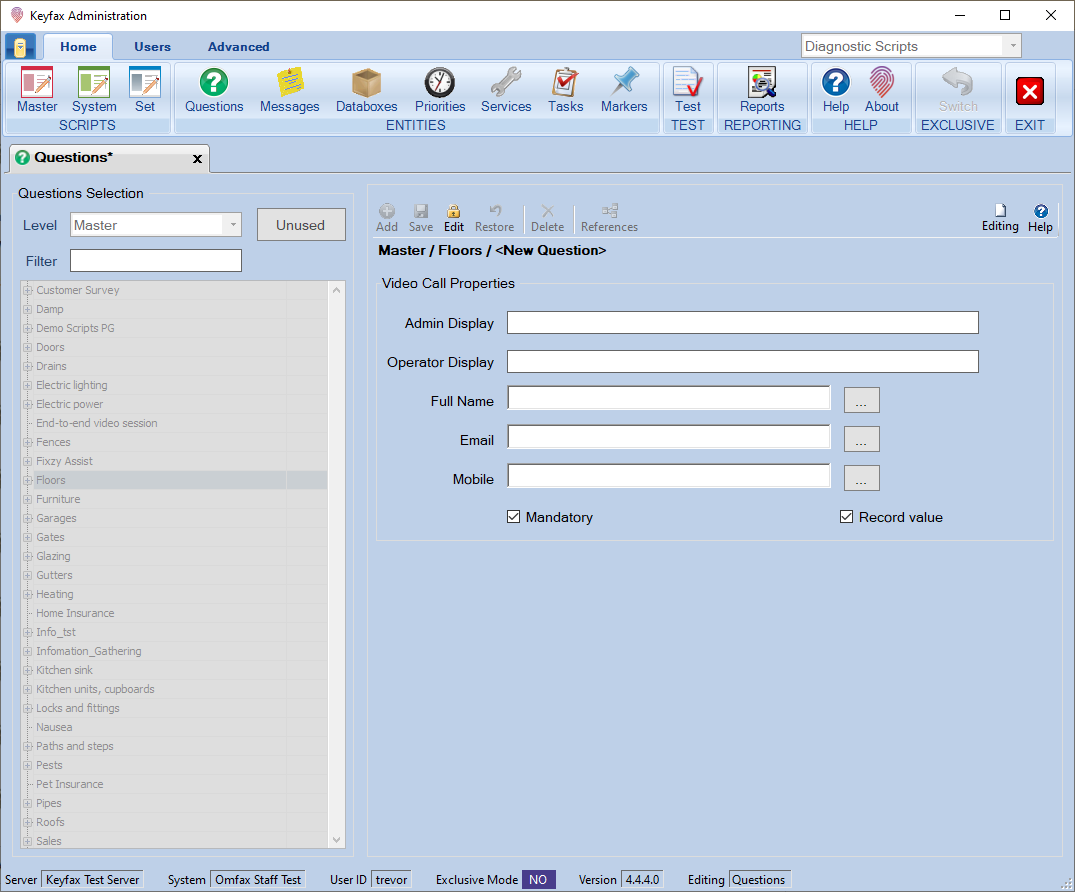
Task: Click the Full Name text field
Action: 669,398
